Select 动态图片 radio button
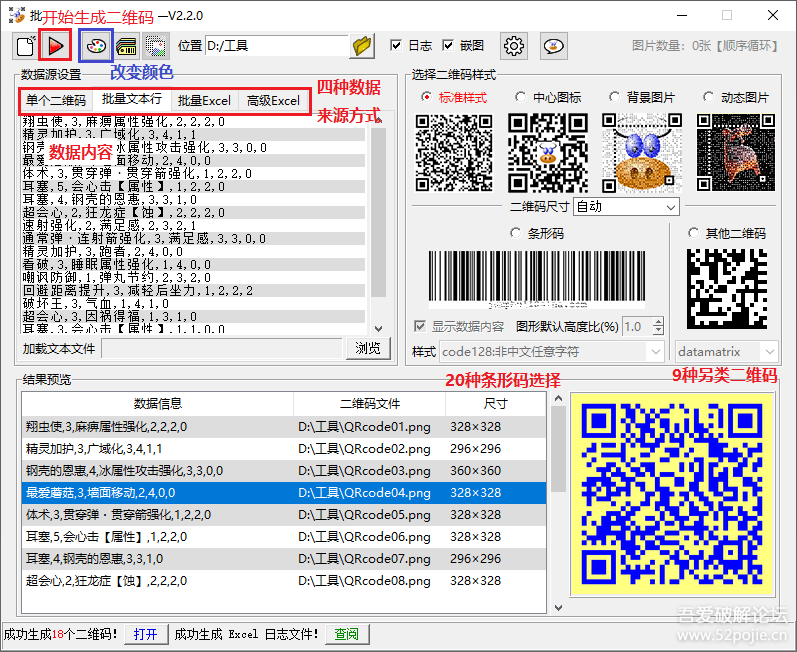Screen dimensions: 797x652 [x=709, y=97]
